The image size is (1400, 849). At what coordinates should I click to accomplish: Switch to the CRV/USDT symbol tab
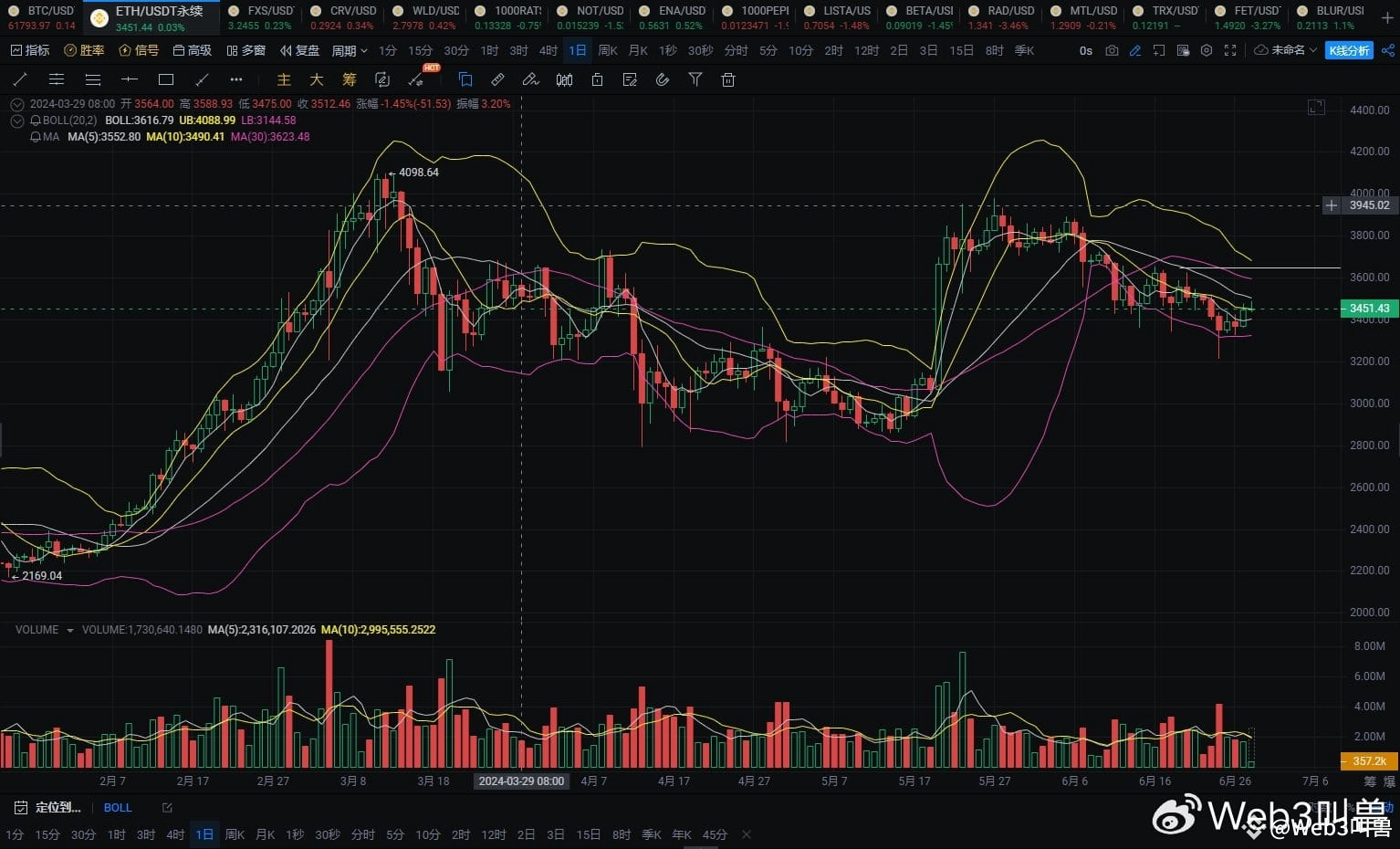pos(343,17)
